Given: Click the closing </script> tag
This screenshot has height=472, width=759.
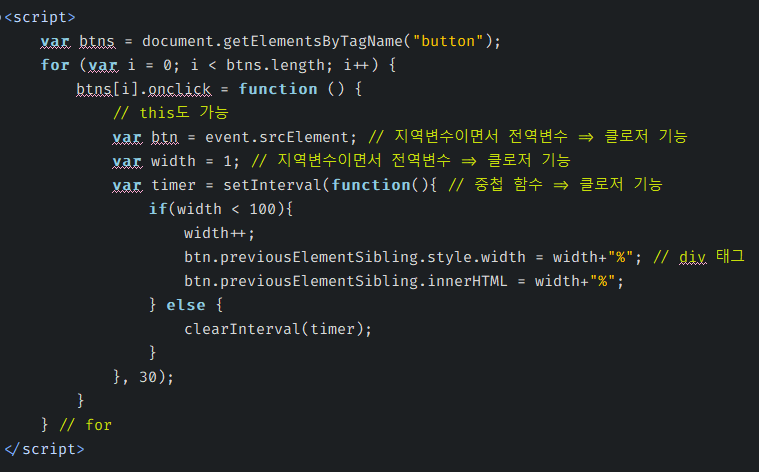Looking at the screenshot, I should click(x=45, y=449).
